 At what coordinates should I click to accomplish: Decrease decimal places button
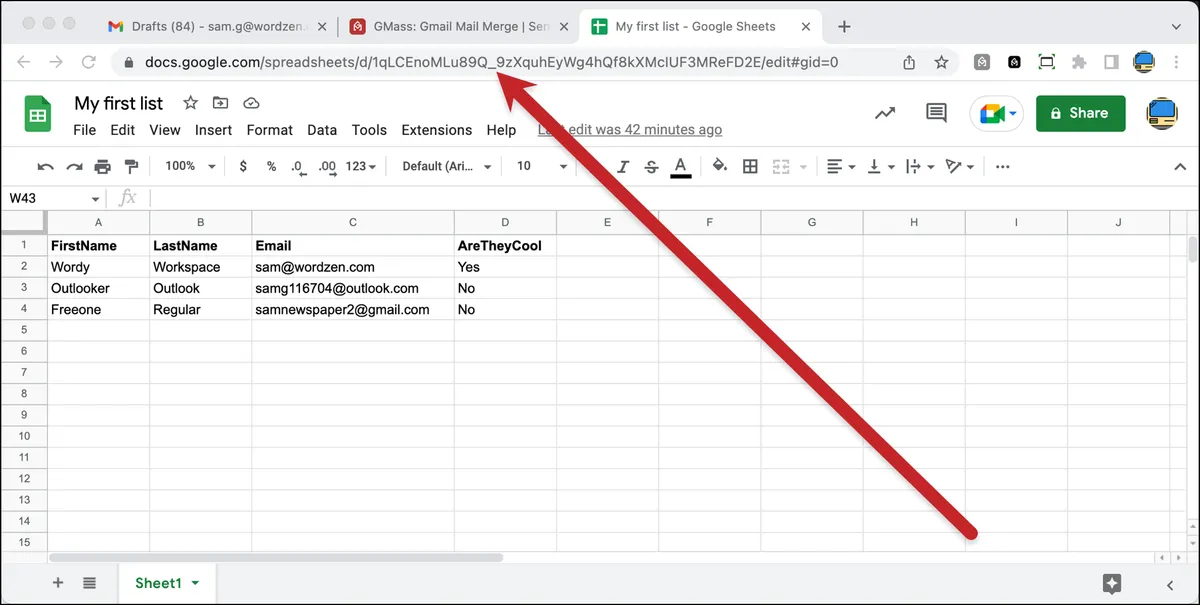point(298,167)
